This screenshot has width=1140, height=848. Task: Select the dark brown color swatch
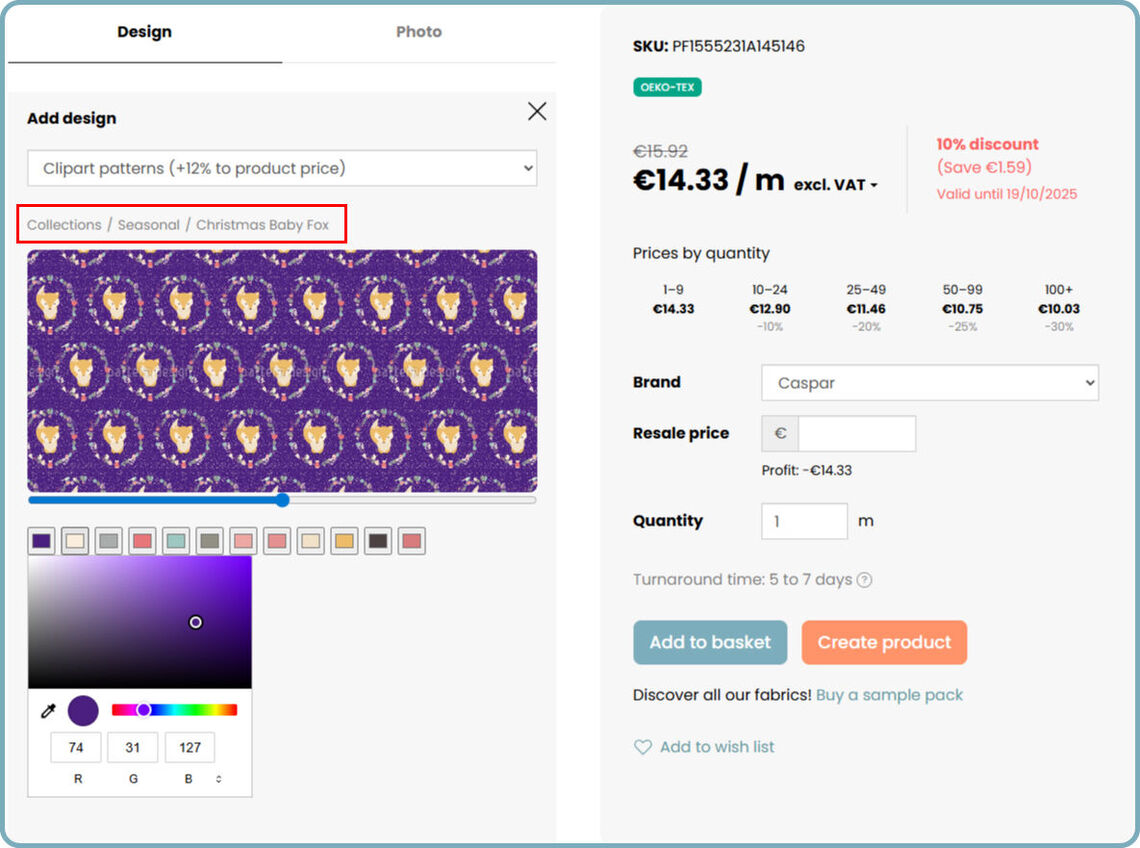[x=378, y=541]
